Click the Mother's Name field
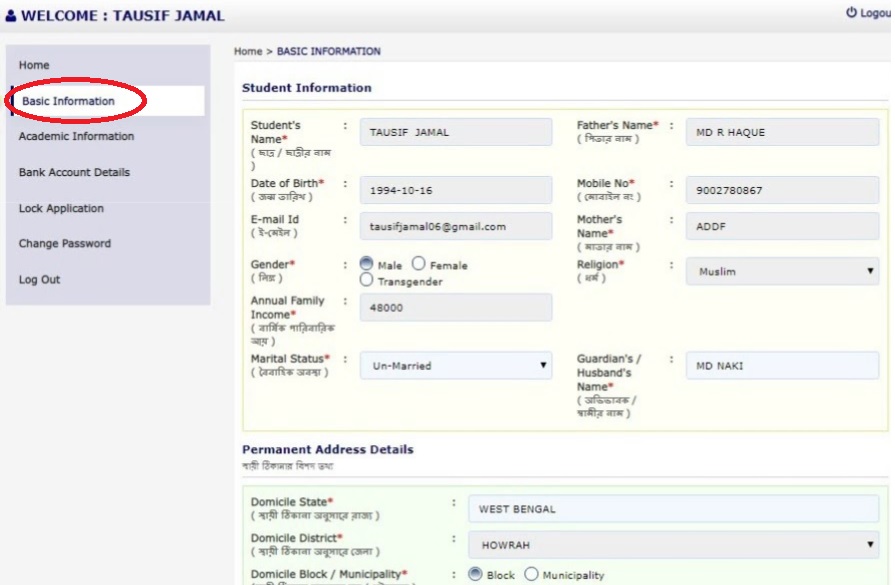Image resolution: width=895 pixels, height=585 pixels. coord(782,226)
